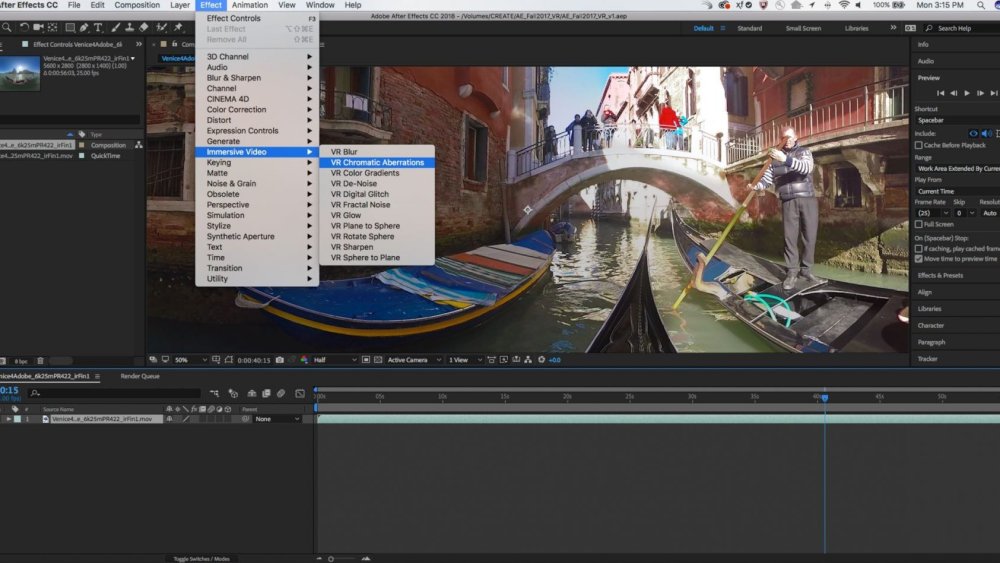The width and height of the screenshot is (1000, 563).
Task: Switch to Small Screen workspace
Action: (803, 29)
